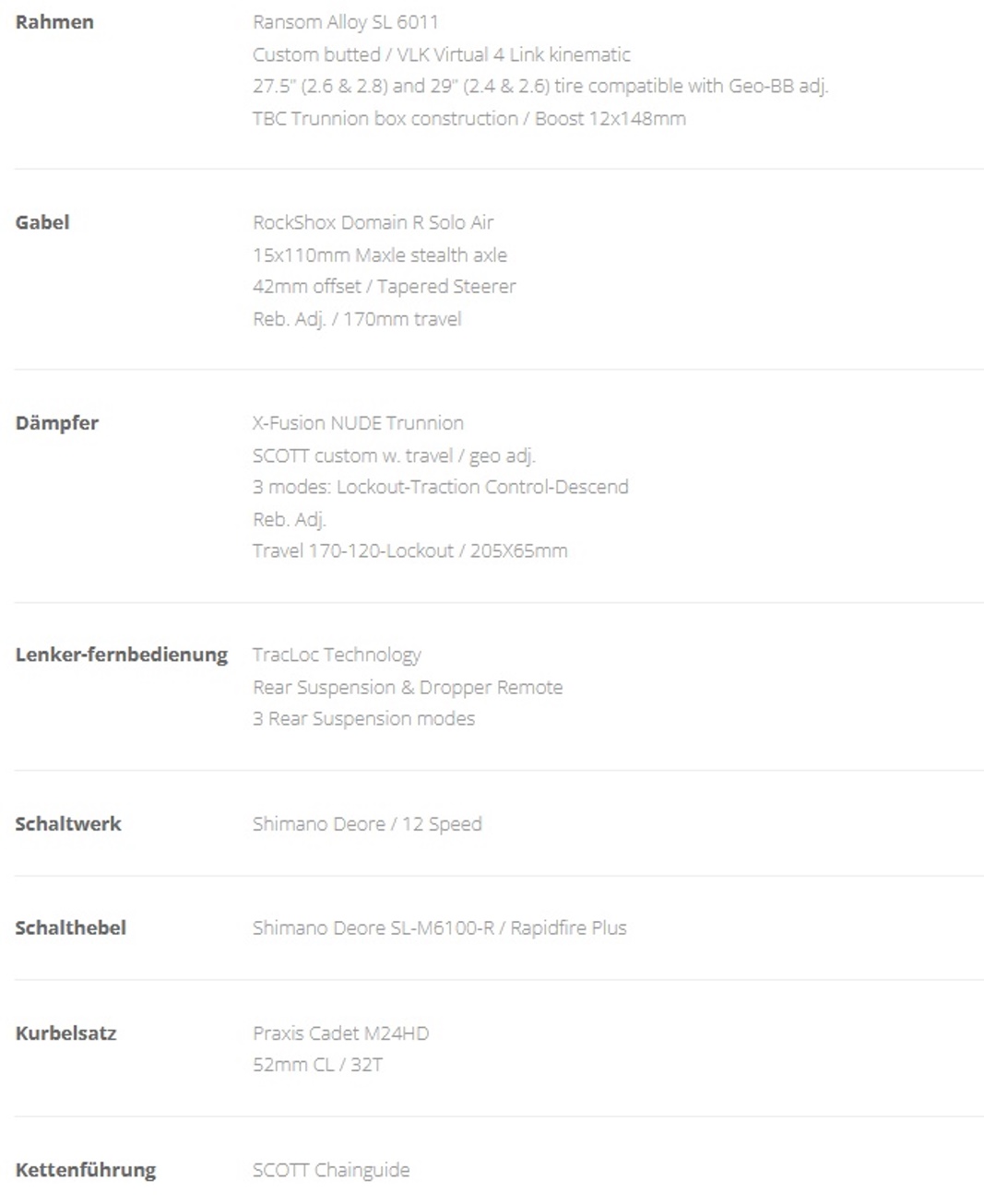
Task: Click TracLoc Technology text
Action: pyautogui.click(x=337, y=655)
